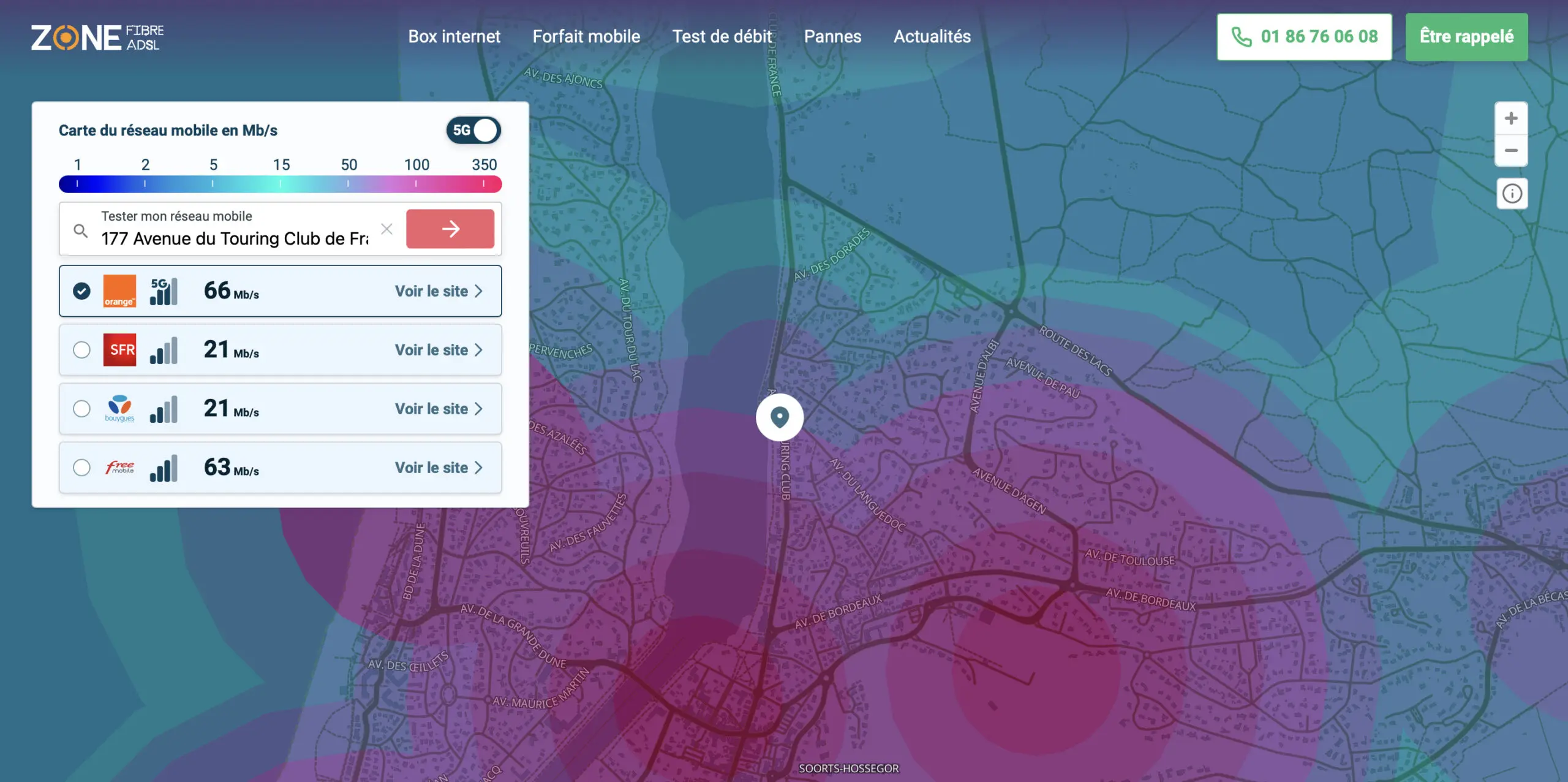Open the Actualités menu
The image size is (1568, 782).
pyautogui.click(x=932, y=37)
